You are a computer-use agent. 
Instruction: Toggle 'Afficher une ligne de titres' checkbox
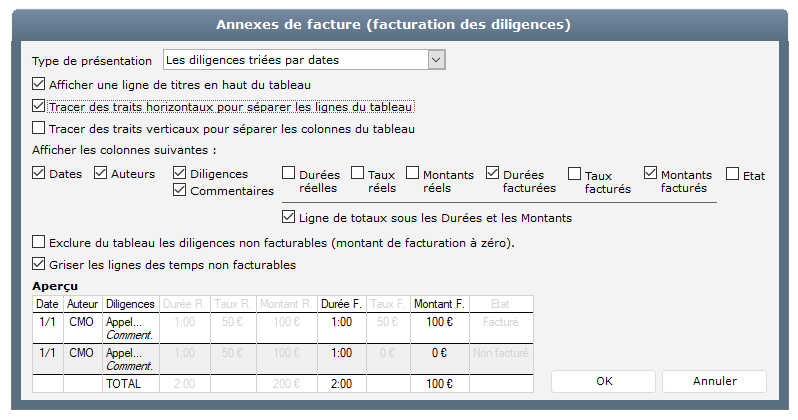point(39,84)
